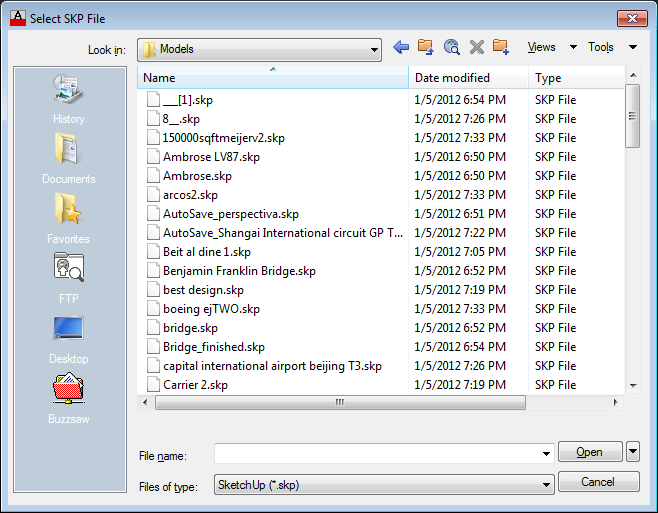Viewport: 658px width, 513px height.
Task: Click file icon next to Ambrose.skp
Action: click(x=154, y=175)
